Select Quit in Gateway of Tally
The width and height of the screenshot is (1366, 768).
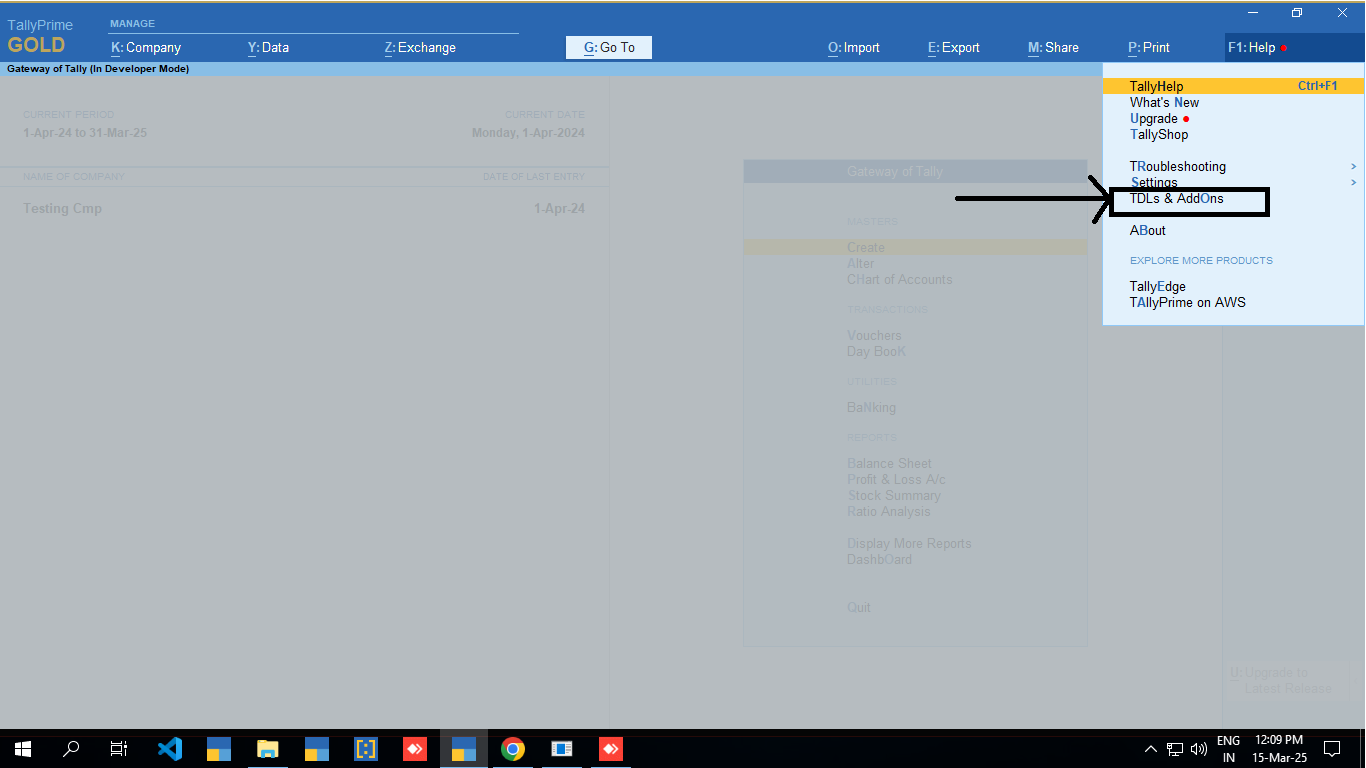point(859,607)
